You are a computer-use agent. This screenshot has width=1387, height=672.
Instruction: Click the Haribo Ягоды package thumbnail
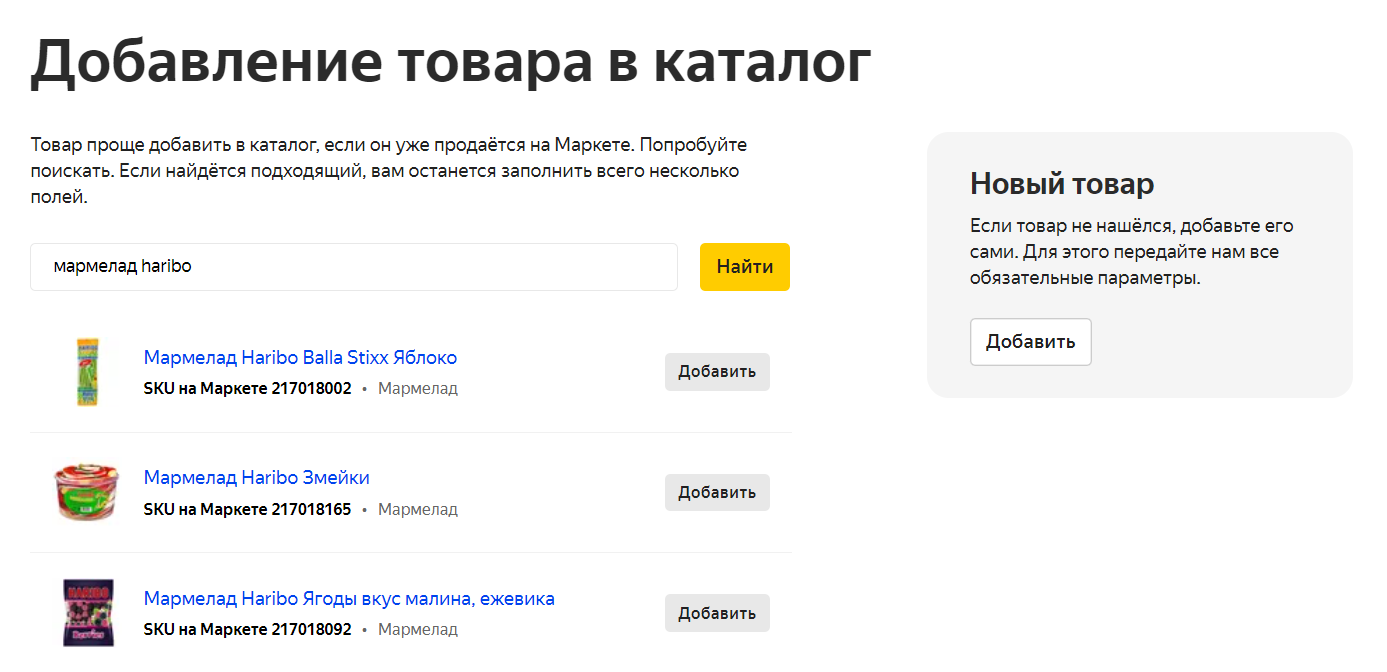(87, 612)
